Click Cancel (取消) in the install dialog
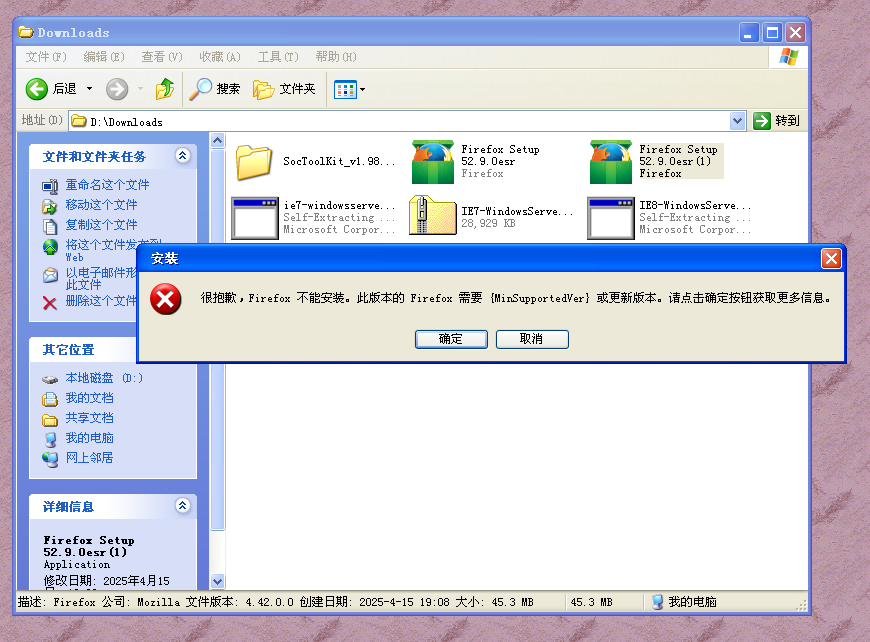This screenshot has width=870, height=642. (x=532, y=339)
